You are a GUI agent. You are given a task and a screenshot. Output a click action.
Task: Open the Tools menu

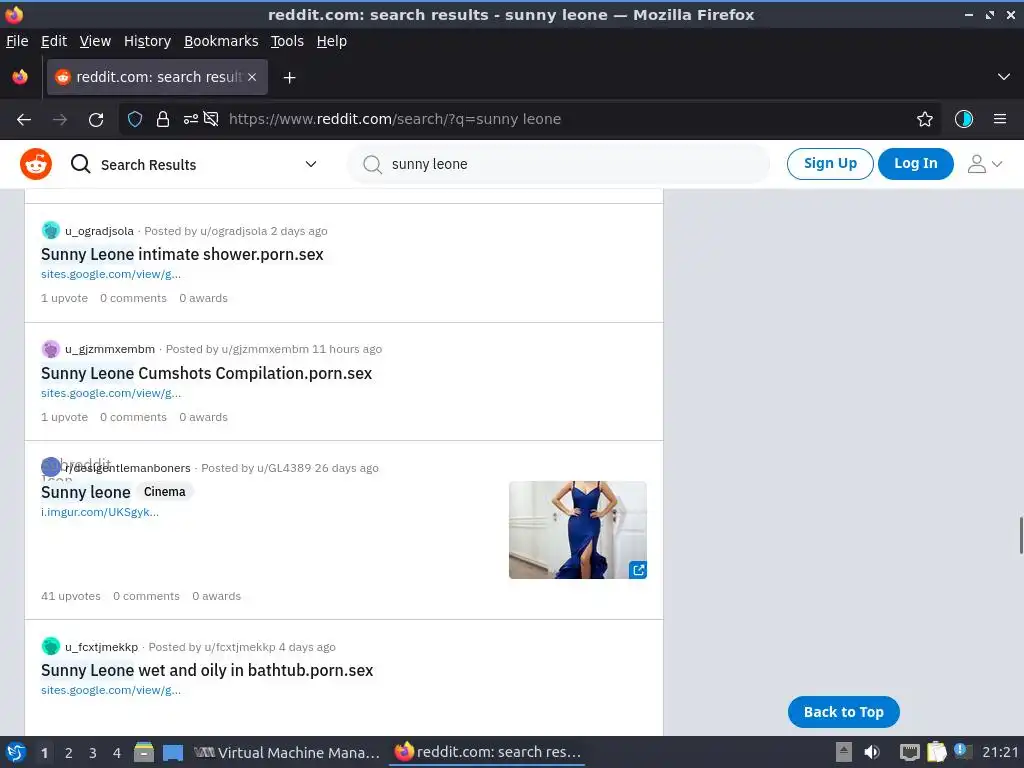tap(287, 41)
